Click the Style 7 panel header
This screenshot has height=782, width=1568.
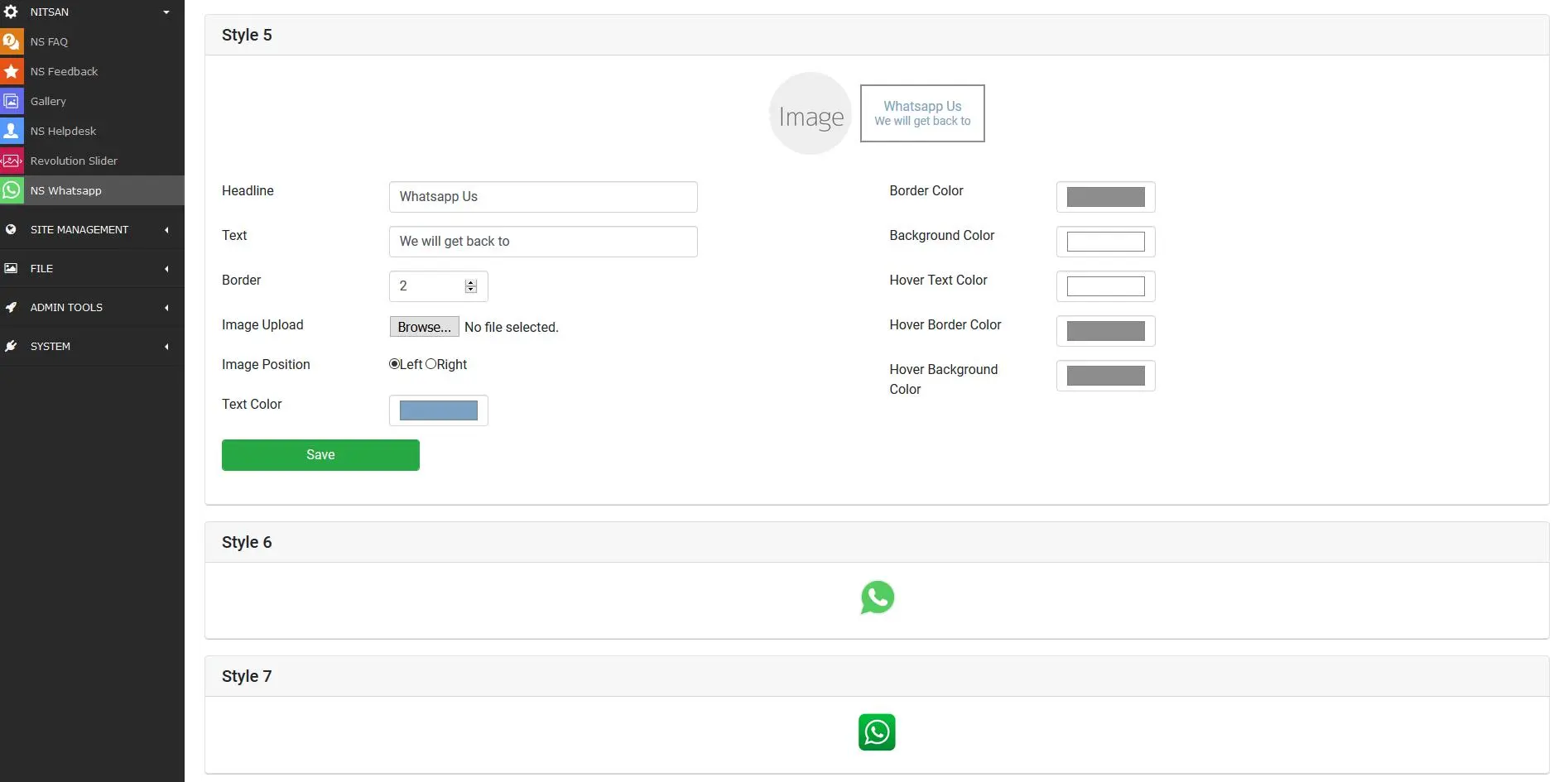(x=877, y=676)
